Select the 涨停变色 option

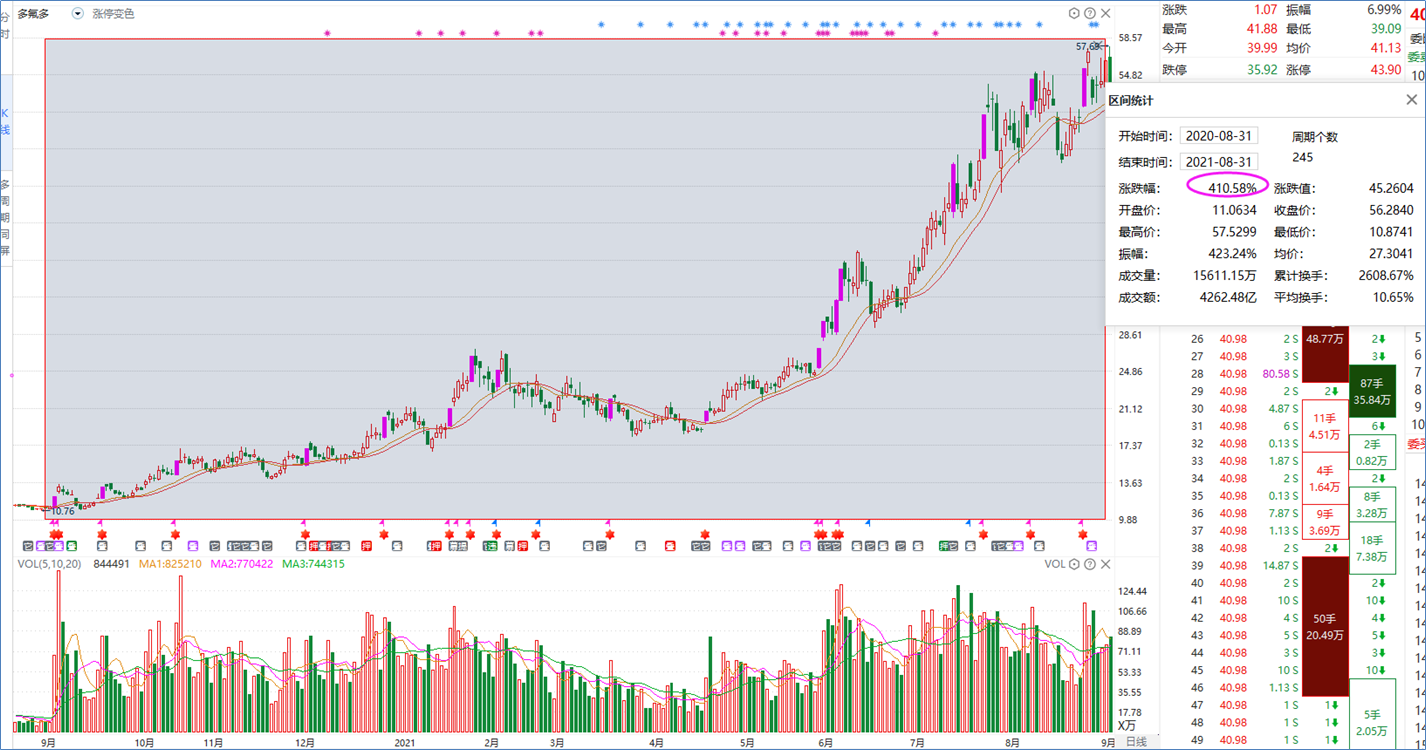click(x=113, y=14)
